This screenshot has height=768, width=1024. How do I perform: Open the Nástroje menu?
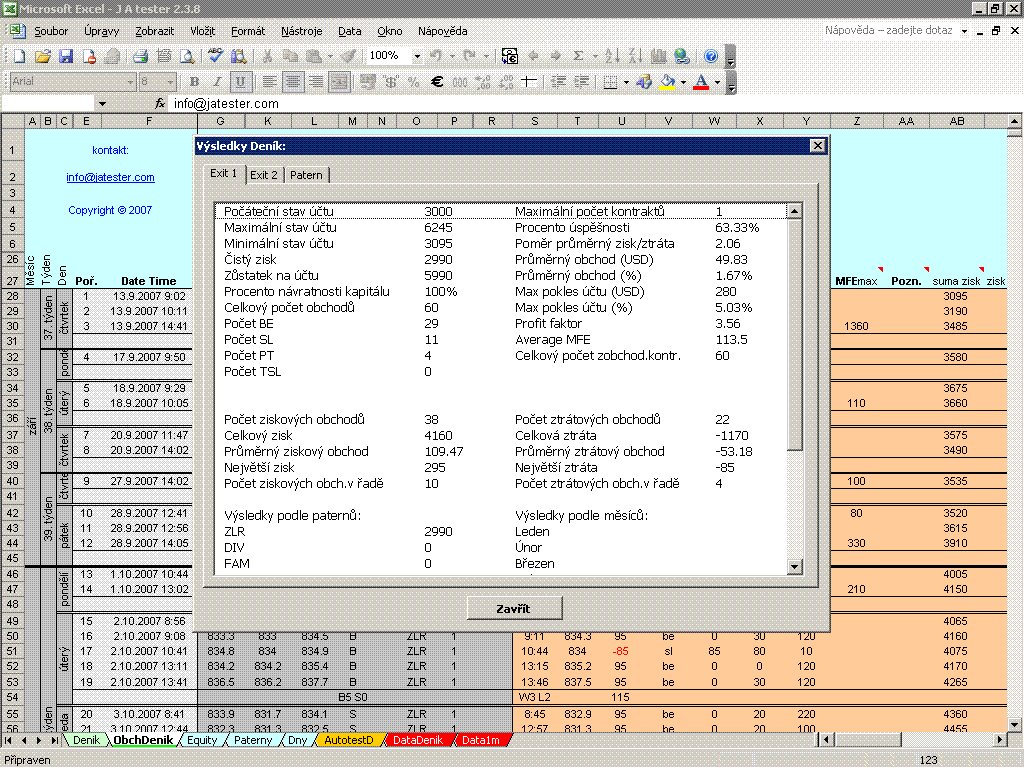[x=301, y=32]
